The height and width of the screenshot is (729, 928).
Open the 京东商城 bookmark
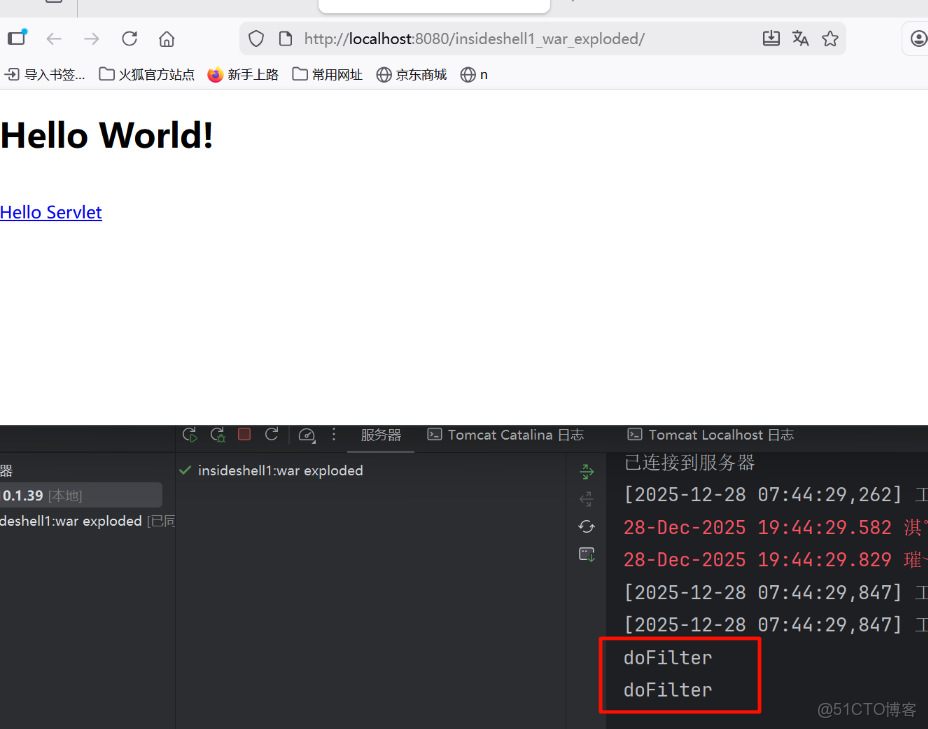point(411,75)
